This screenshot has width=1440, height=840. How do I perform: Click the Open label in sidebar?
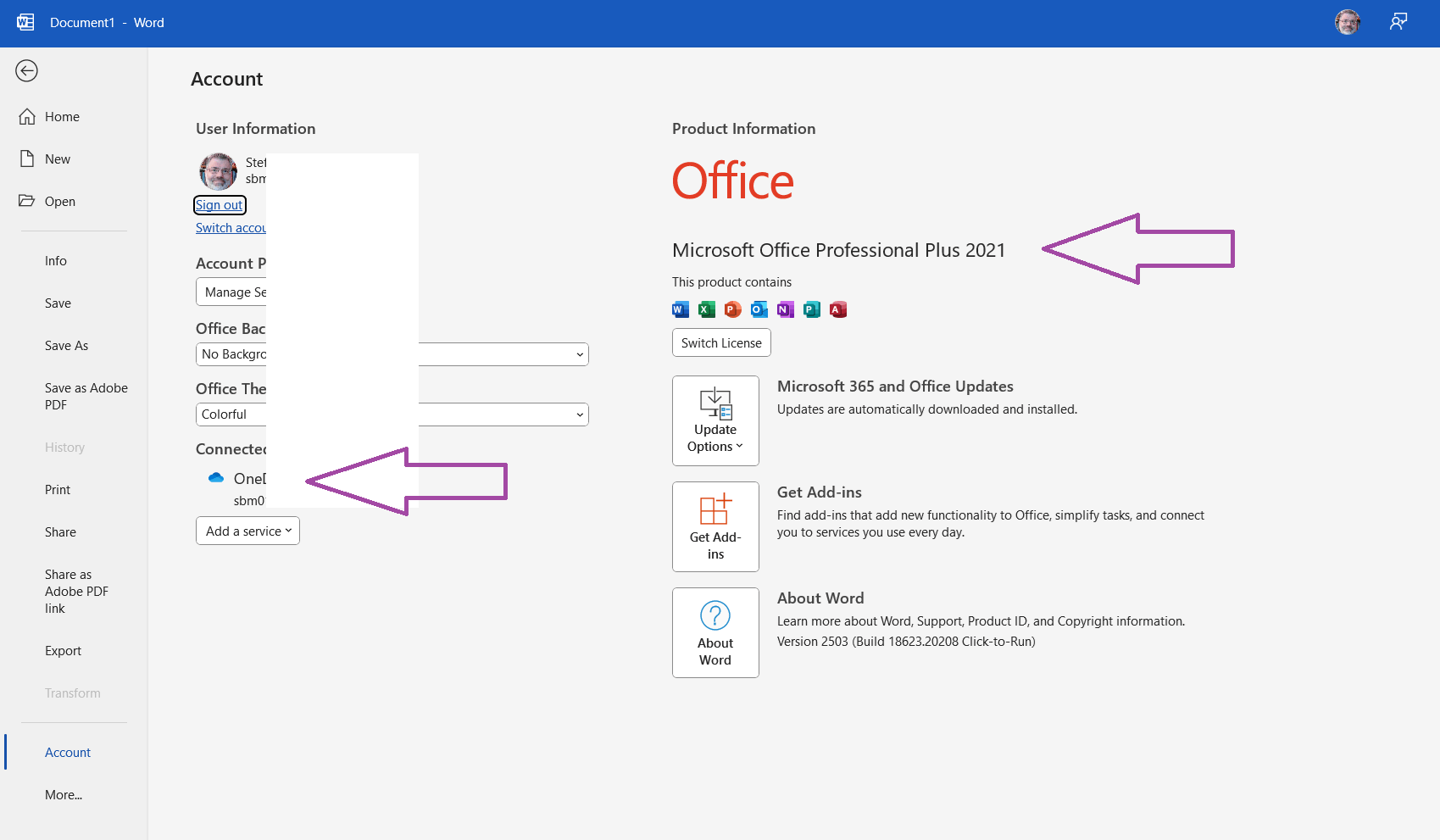[x=60, y=201]
